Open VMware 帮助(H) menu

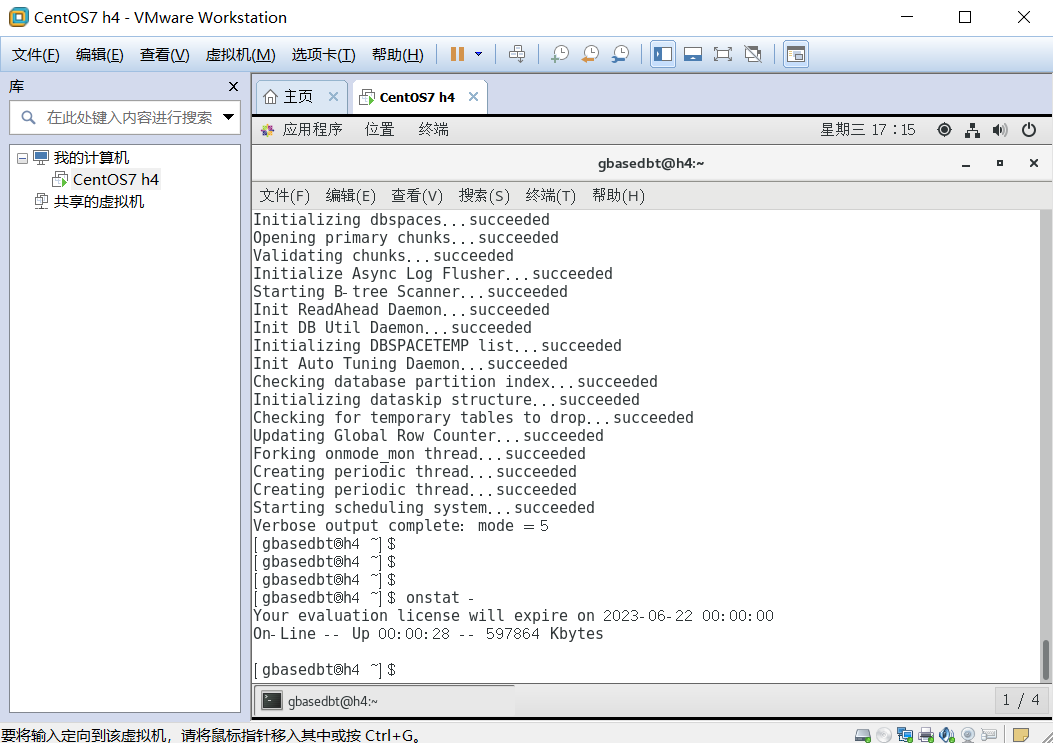click(x=398, y=54)
